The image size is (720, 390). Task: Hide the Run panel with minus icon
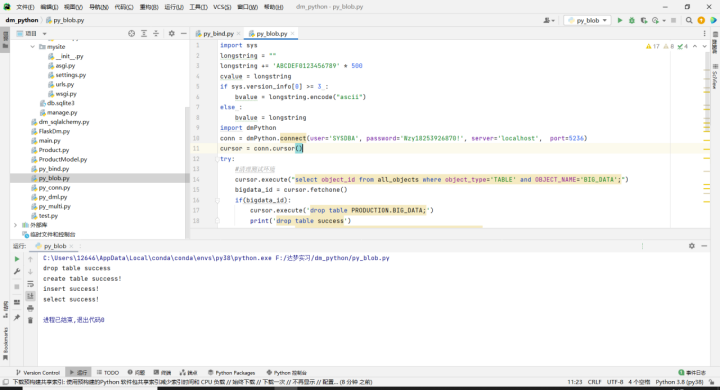click(x=704, y=246)
